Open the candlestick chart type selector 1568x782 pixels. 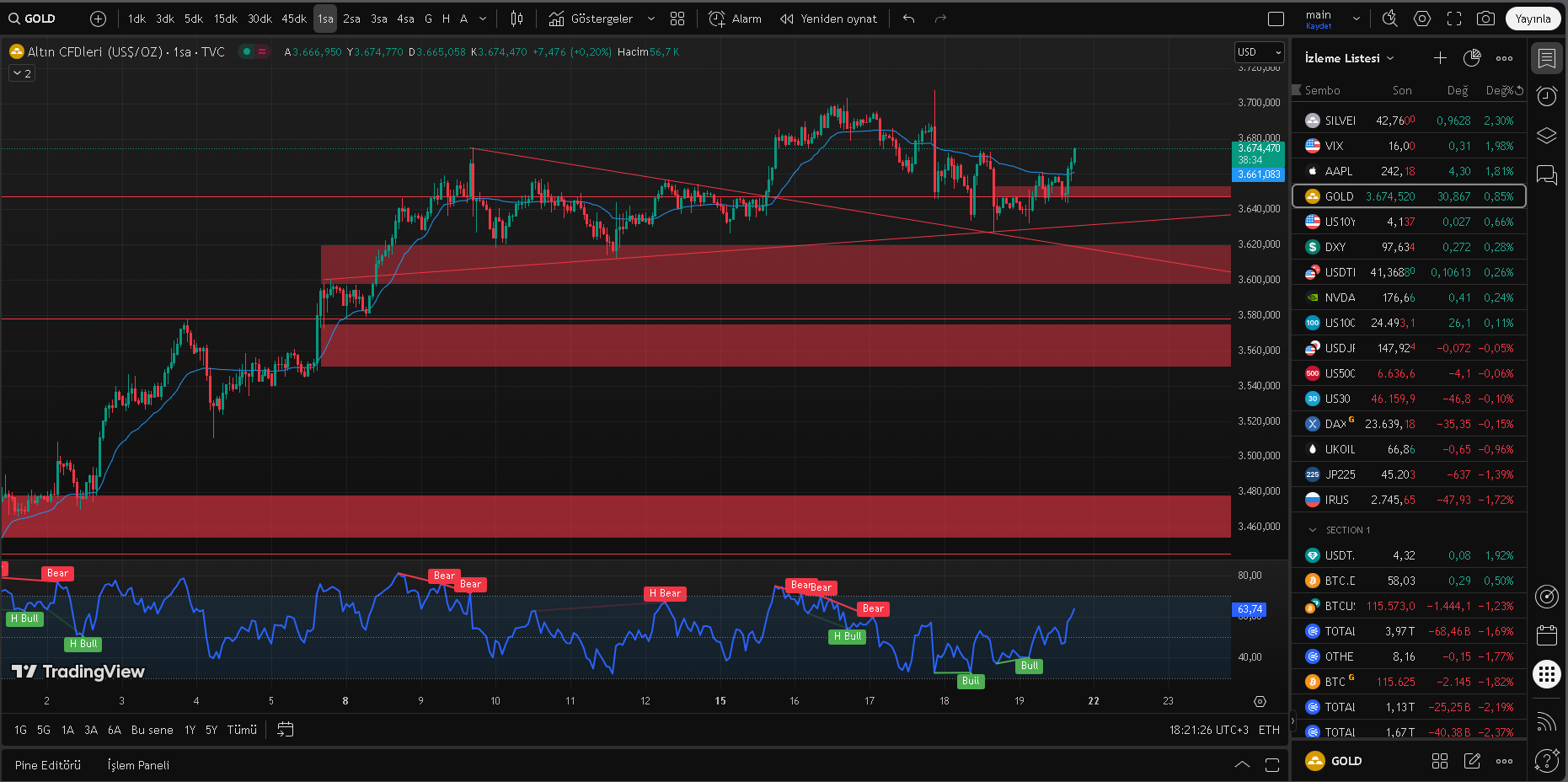pos(516,19)
